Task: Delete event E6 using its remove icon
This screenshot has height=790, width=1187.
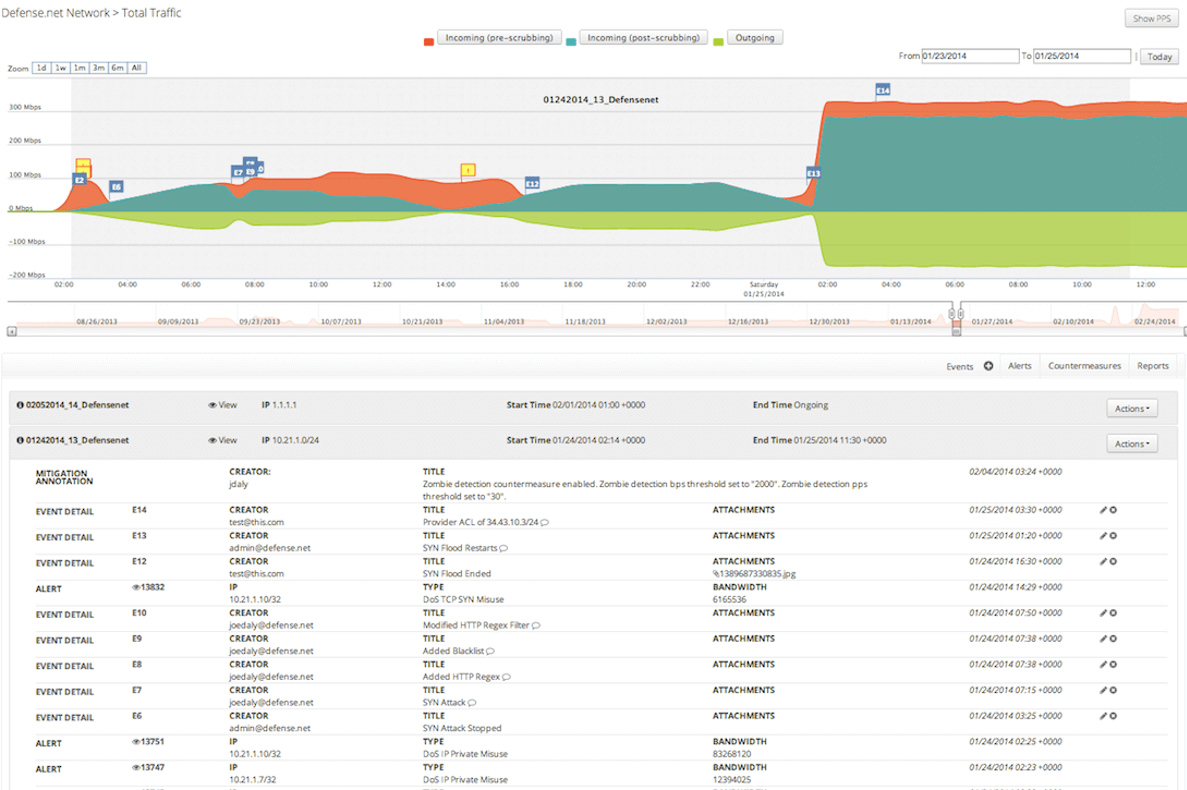Action: click(x=1114, y=717)
